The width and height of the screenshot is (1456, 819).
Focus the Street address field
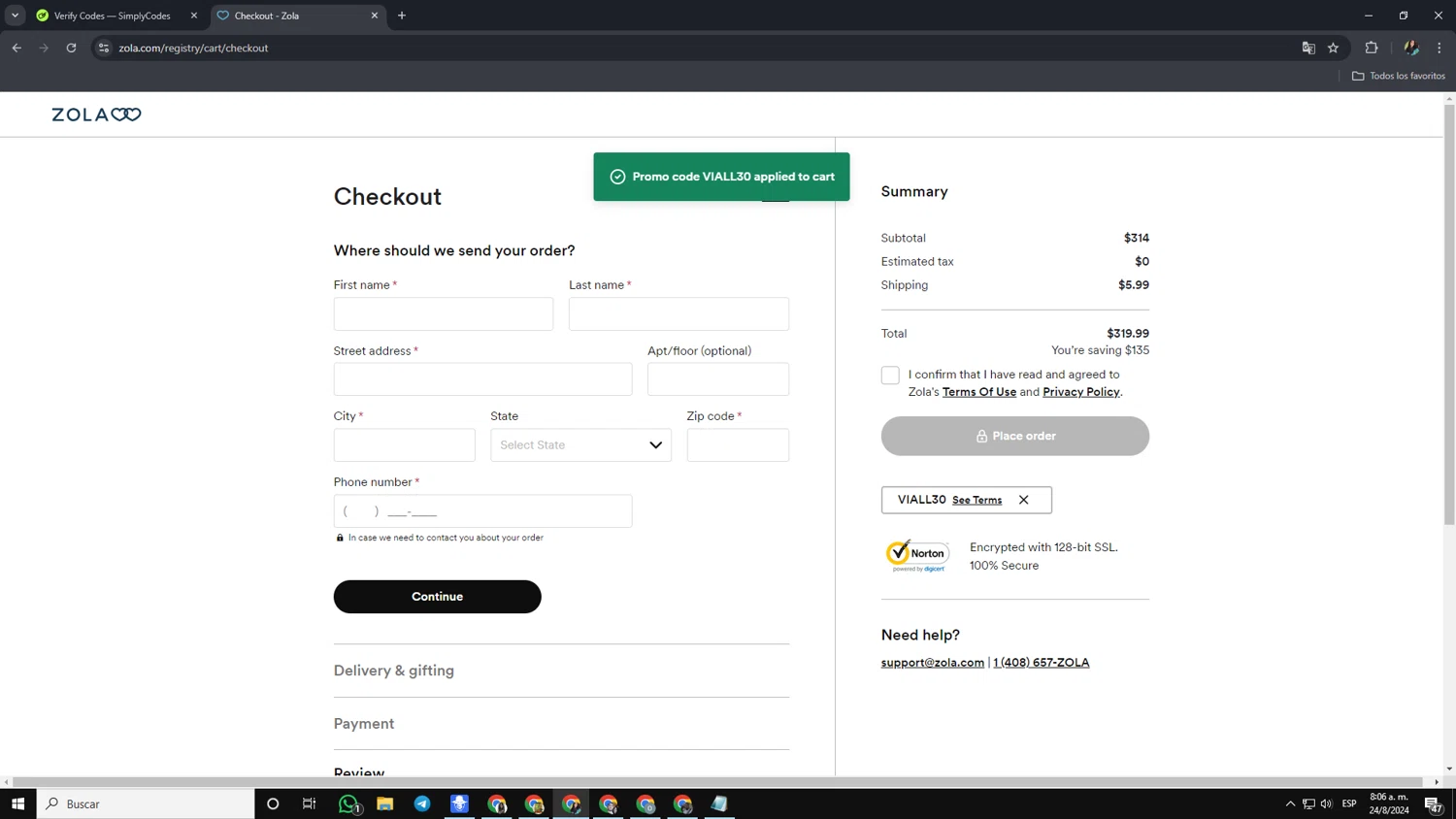click(482, 379)
